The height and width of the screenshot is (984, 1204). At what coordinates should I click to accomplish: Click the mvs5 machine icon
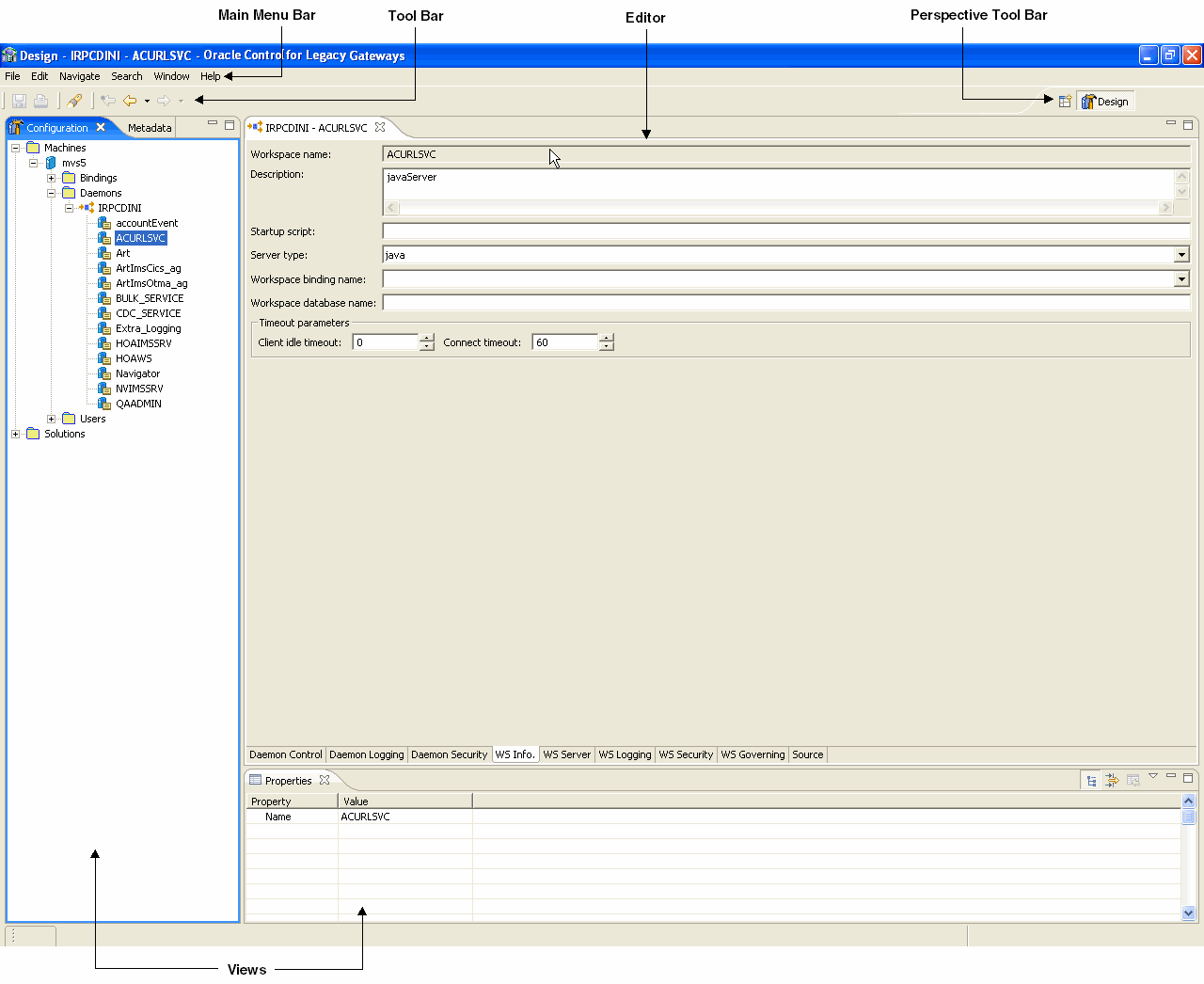[x=51, y=163]
